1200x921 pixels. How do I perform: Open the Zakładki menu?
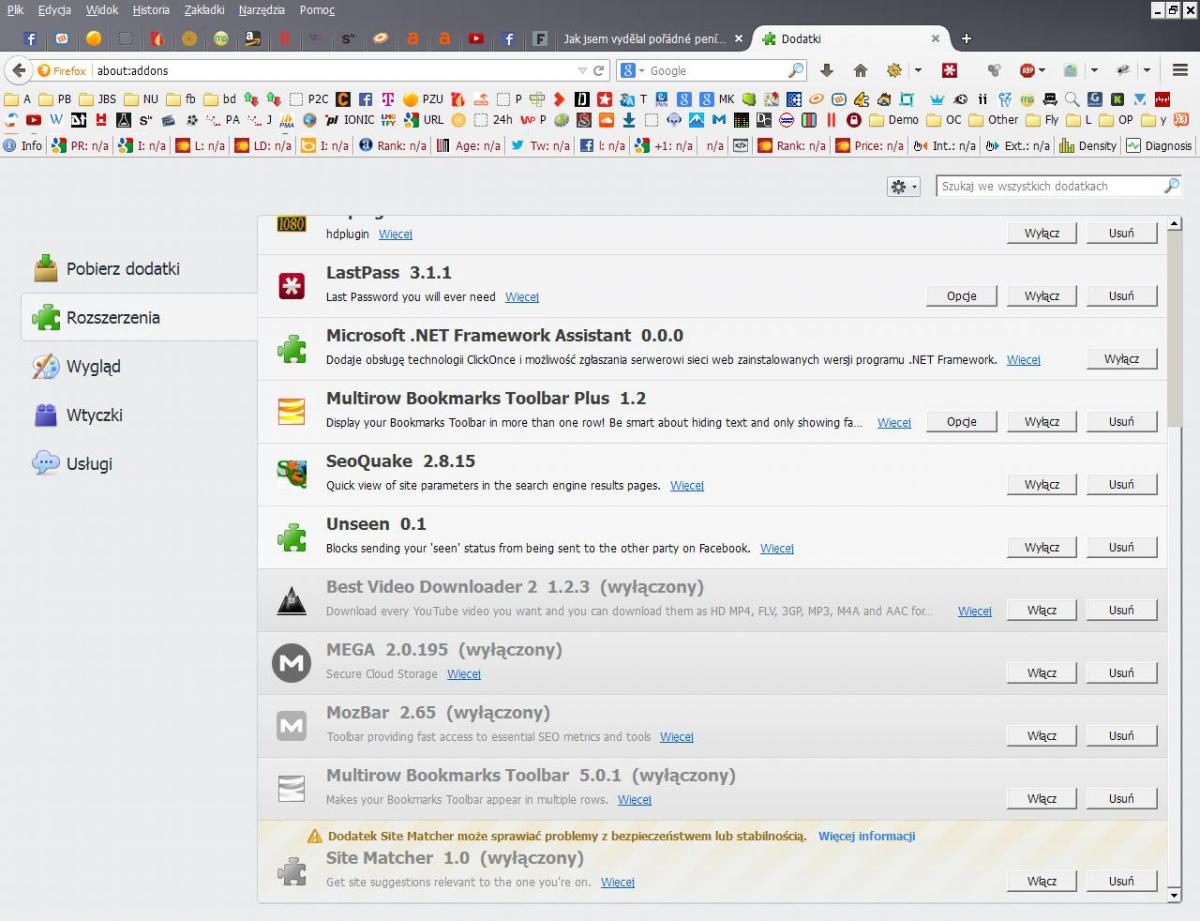(x=205, y=10)
